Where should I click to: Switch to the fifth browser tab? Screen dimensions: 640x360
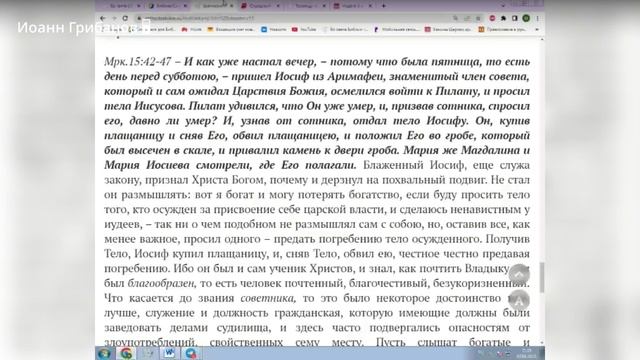307,6
